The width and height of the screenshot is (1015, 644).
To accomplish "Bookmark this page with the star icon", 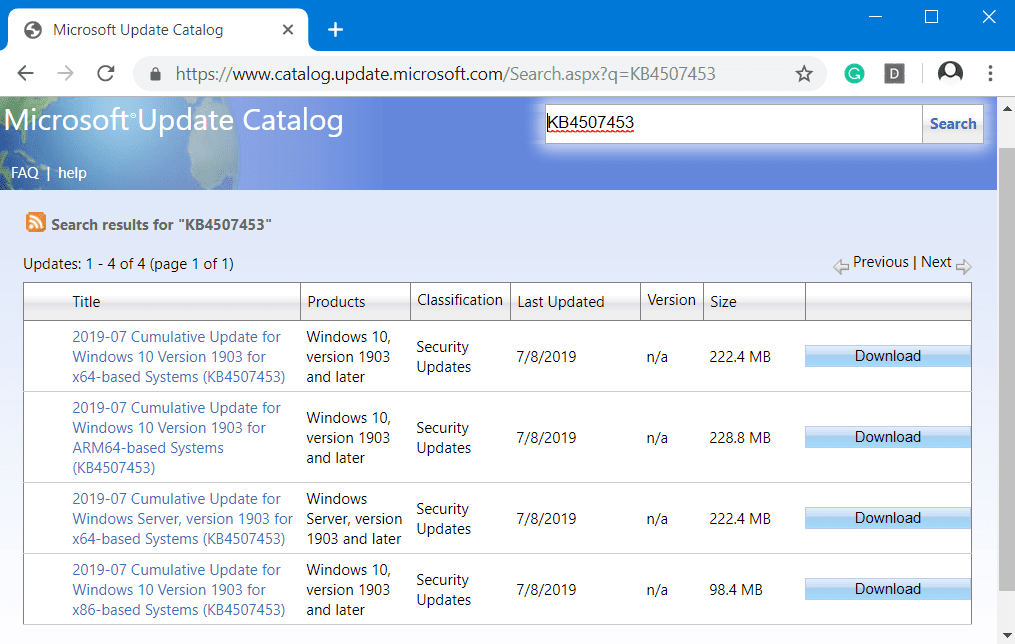I will click(804, 74).
